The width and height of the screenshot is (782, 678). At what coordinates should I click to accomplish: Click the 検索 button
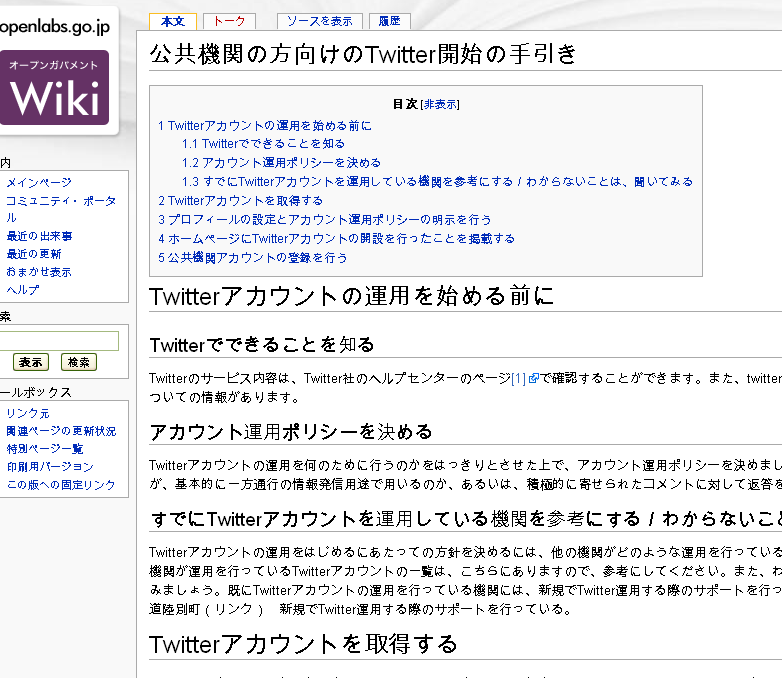click(x=79, y=362)
